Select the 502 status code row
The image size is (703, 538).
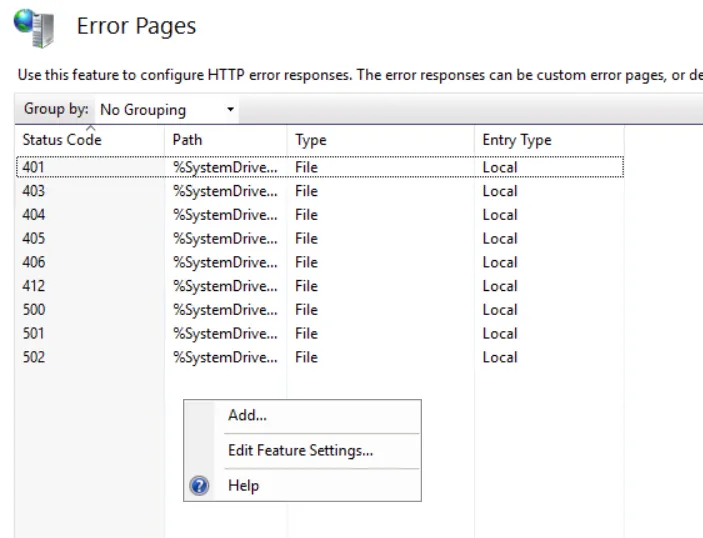(320, 357)
